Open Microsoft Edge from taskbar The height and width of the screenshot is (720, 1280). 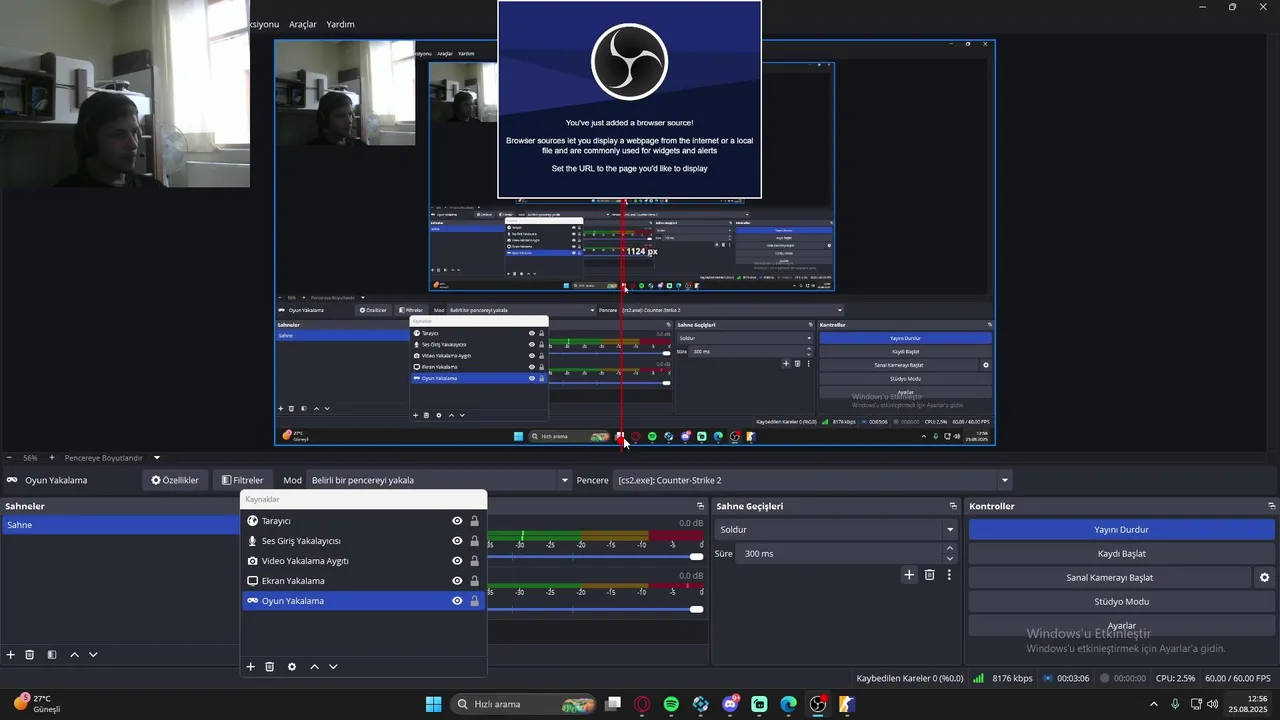click(789, 704)
